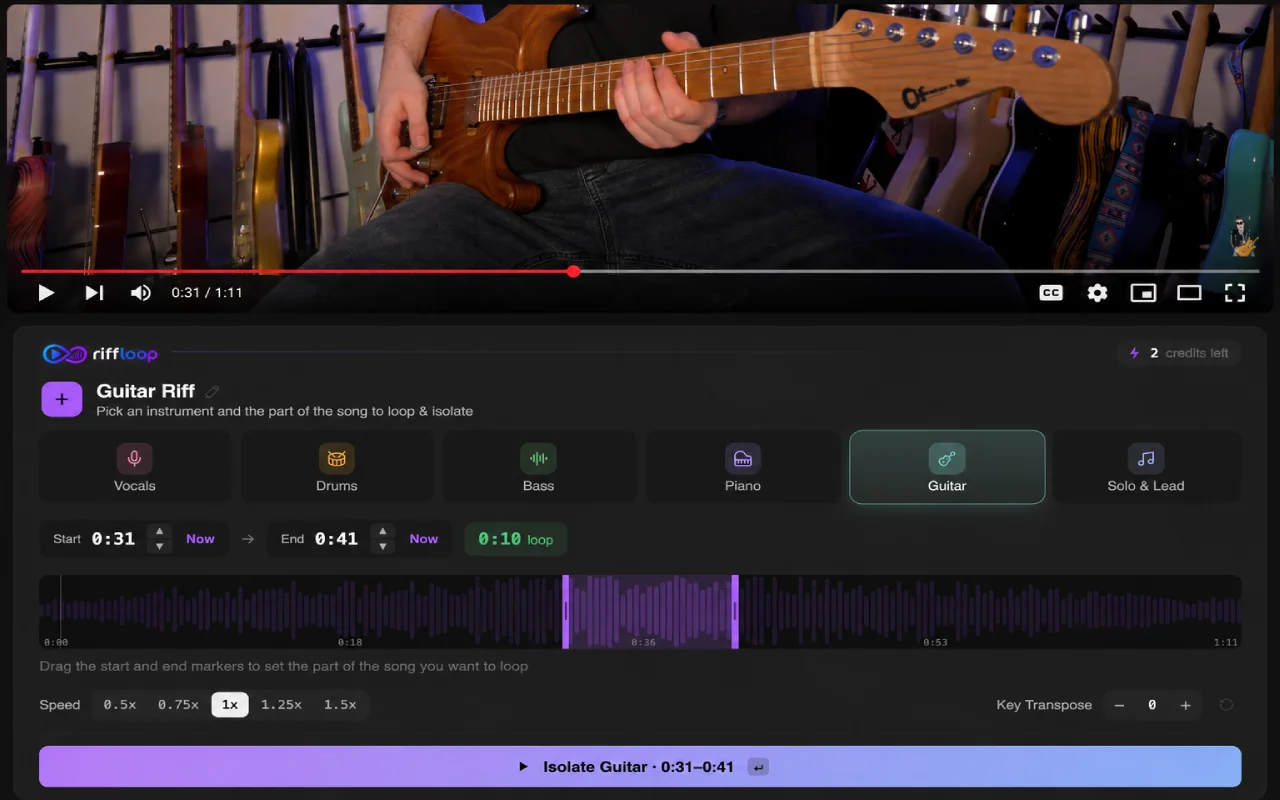
Task: Decrease the End time with down arrow
Action: [x=382, y=547]
